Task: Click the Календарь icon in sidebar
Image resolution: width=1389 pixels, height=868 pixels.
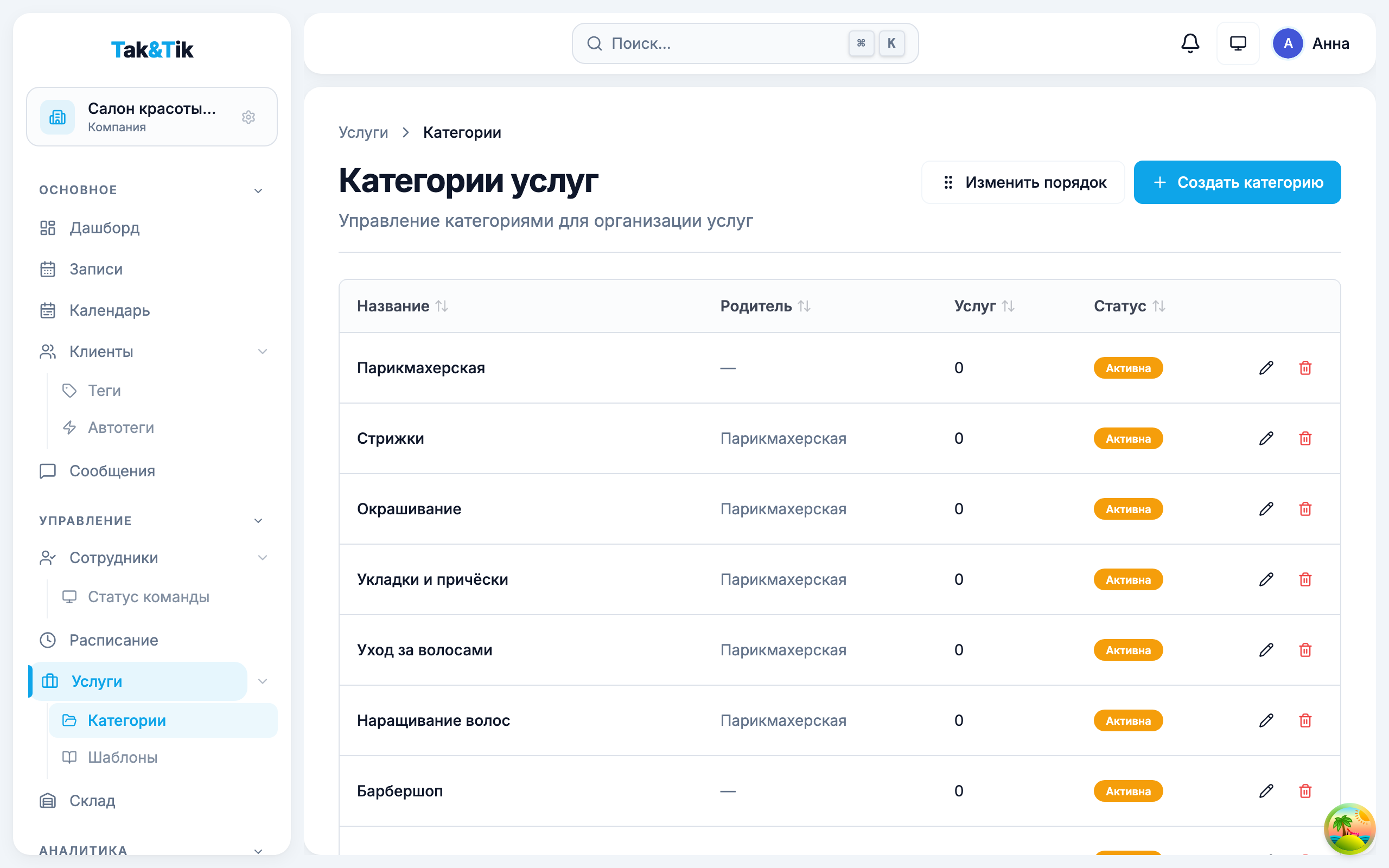Action: click(48, 310)
